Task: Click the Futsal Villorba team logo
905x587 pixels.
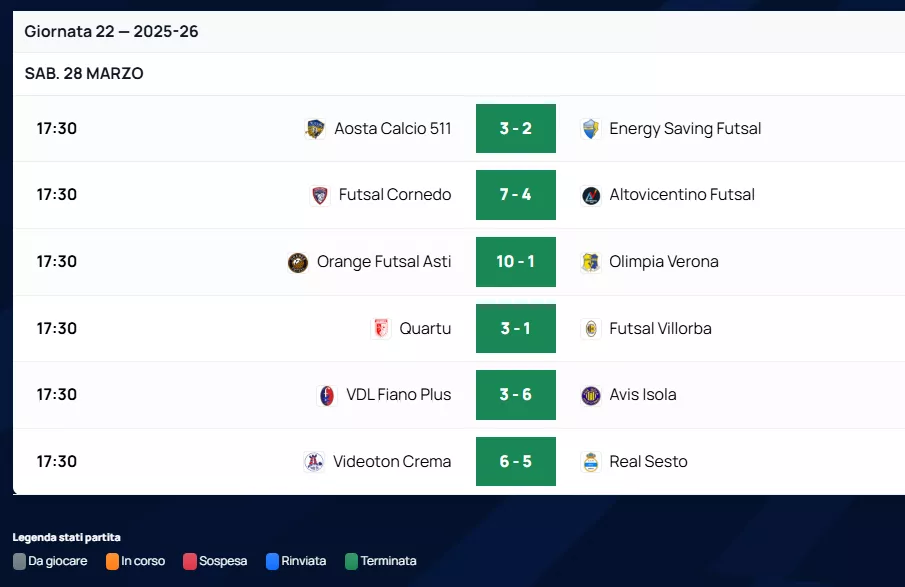Action: click(x=591, y=328)
